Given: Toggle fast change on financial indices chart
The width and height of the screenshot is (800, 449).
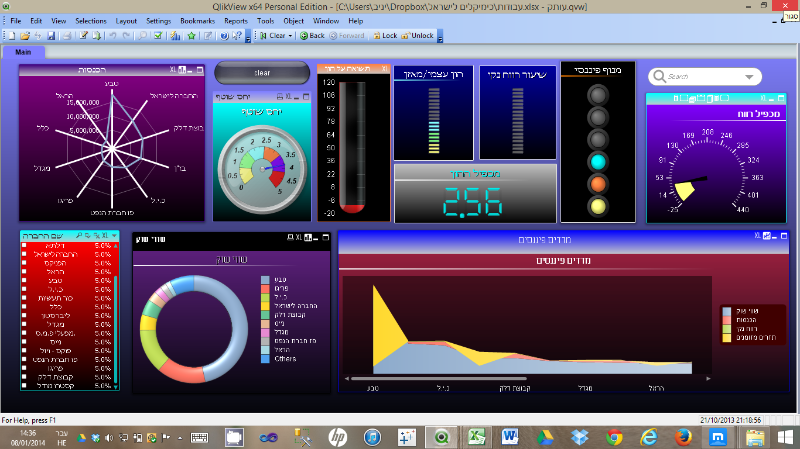Looking at the screenshot, I should coord(766,236).
